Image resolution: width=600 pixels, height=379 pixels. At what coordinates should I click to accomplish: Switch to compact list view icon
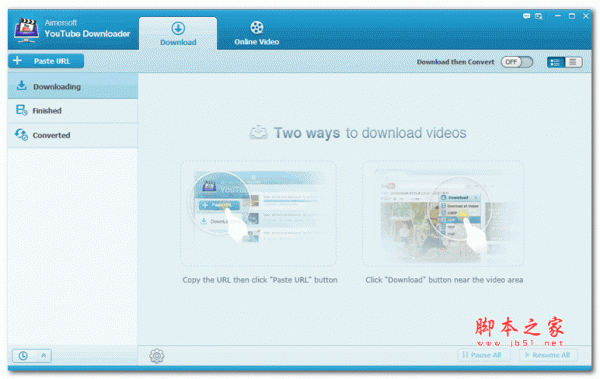point(573,62)
